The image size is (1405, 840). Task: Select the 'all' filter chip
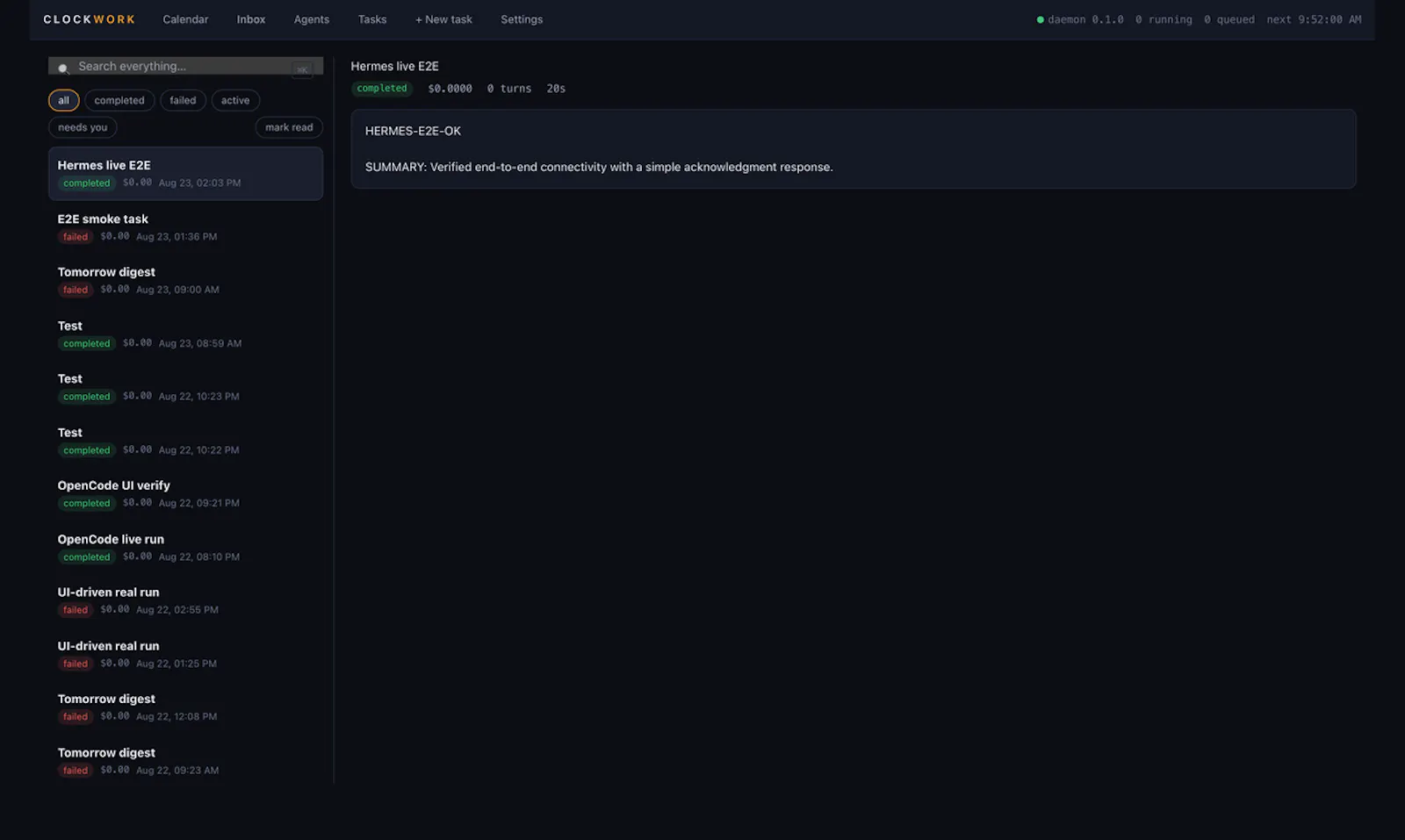pos(63,100)
